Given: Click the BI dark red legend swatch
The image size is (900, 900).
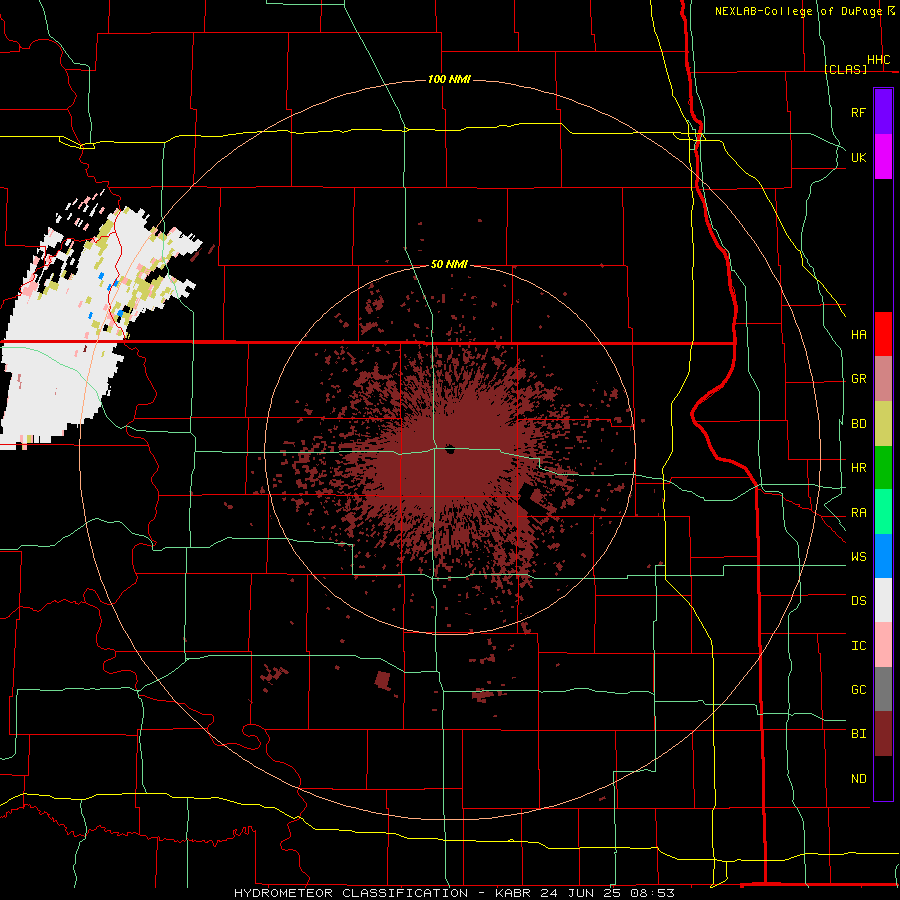Looking at the screenshot, I should point(883,734).
